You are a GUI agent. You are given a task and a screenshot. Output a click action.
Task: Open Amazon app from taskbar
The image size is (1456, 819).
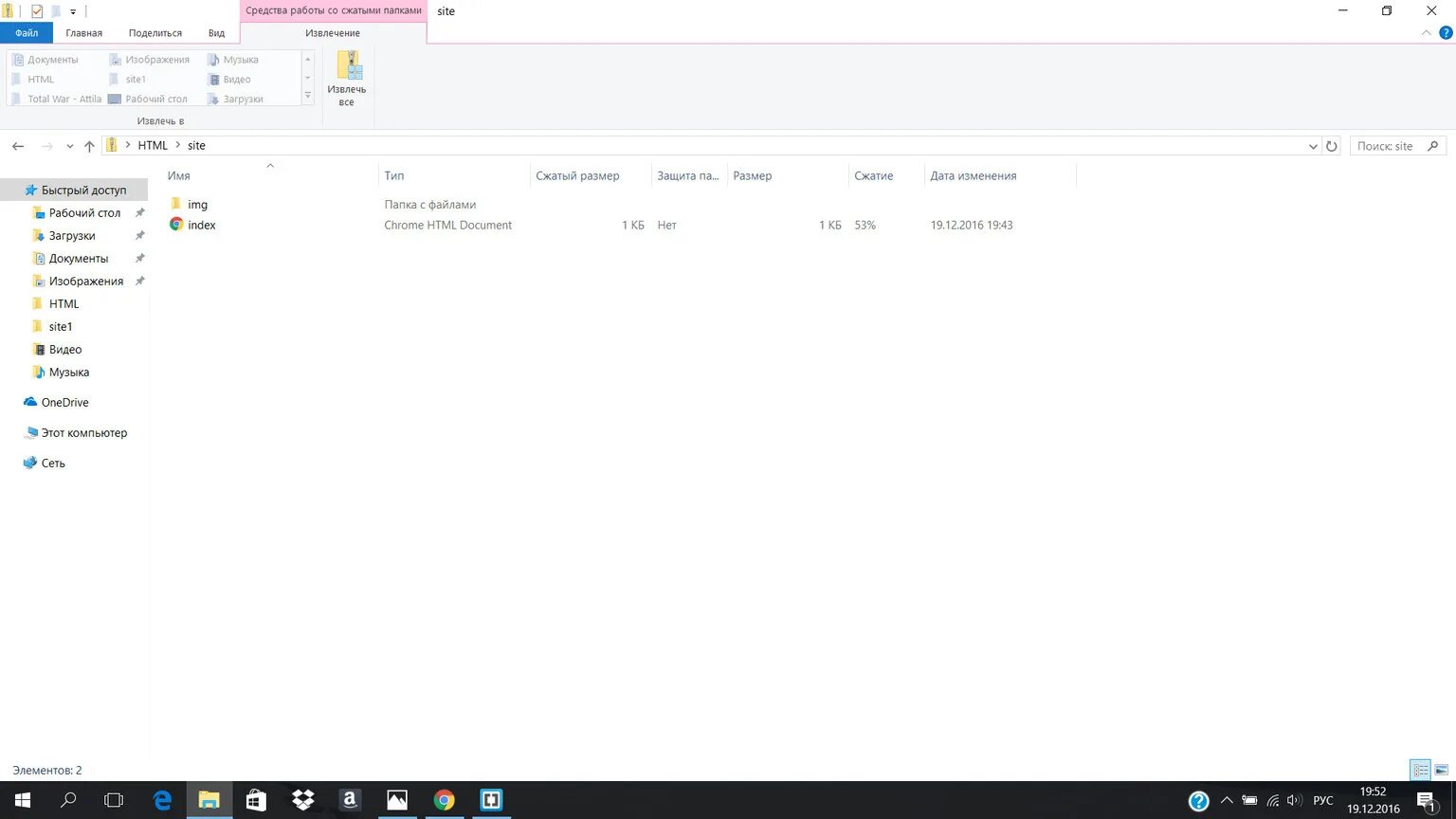350,800
